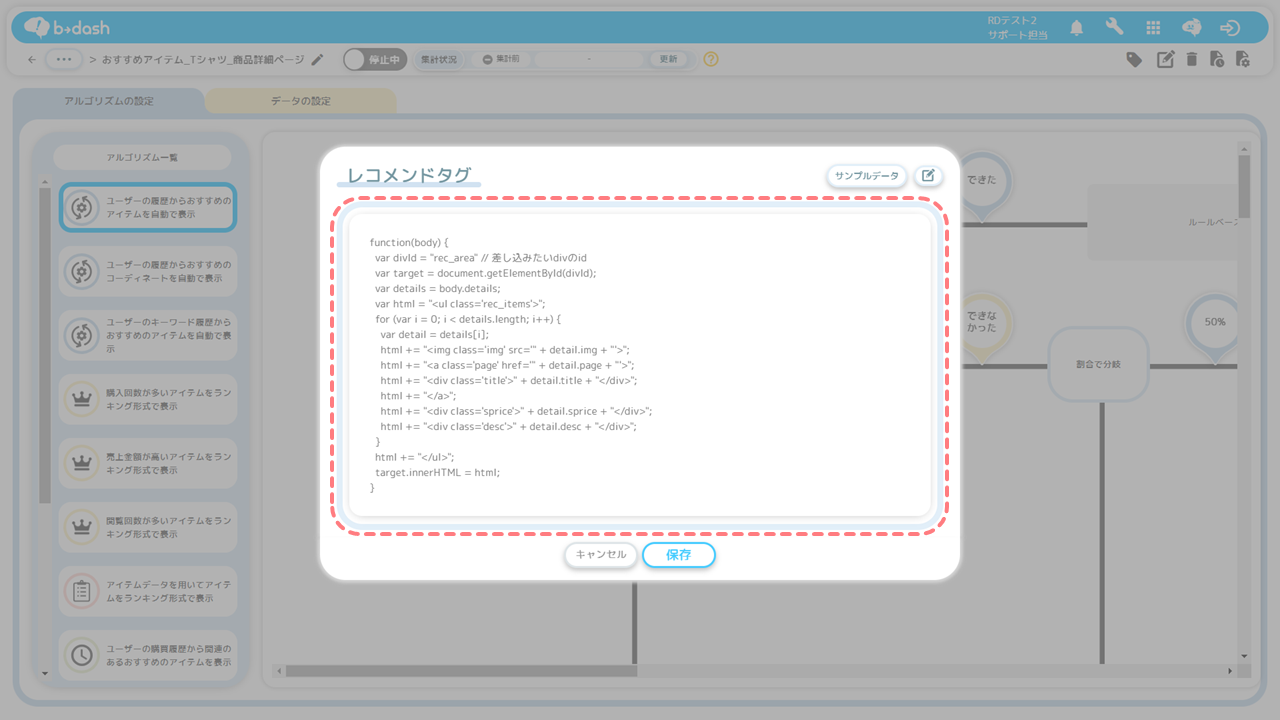Select ユーザーの購買履歴から関連 algorithm
The image size is (1280, 720).
coord(148,655)
